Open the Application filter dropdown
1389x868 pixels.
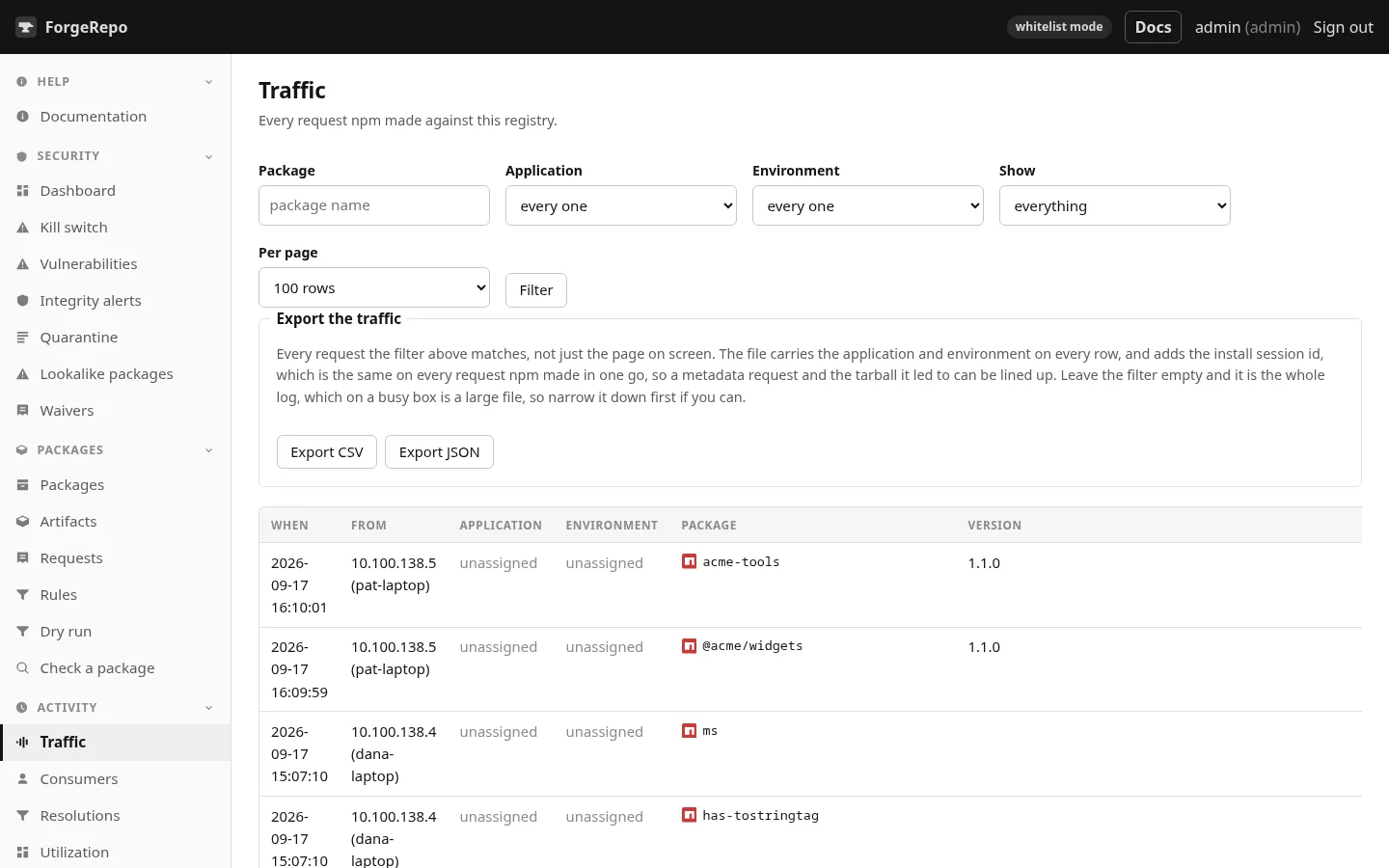pos(621,205)
